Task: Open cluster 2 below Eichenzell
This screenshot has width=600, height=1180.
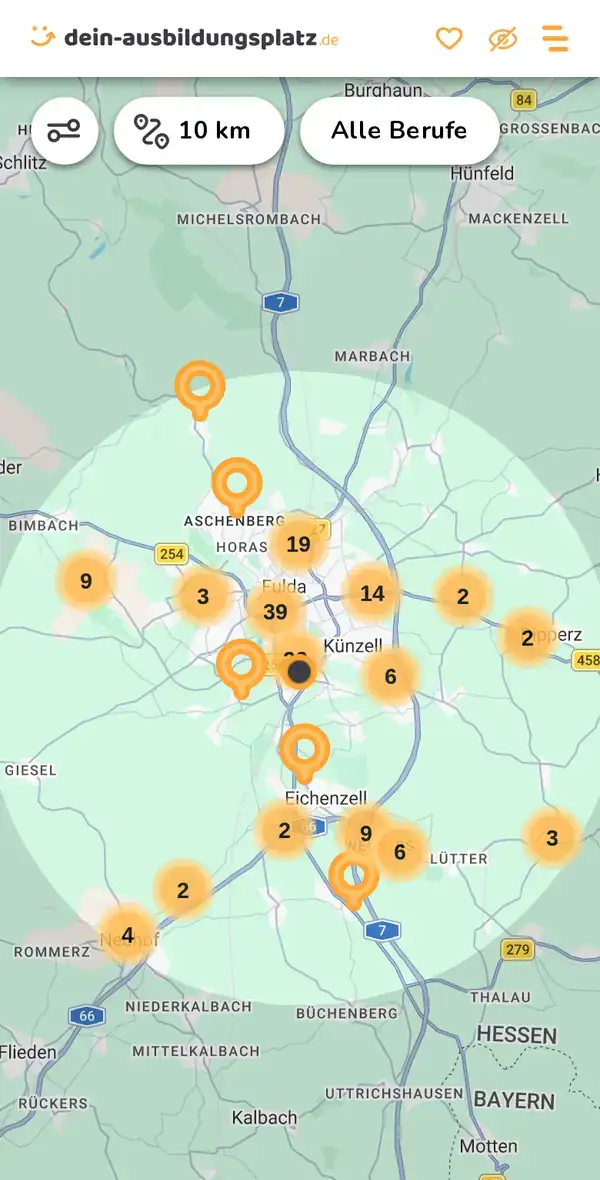Action: pos(284,831)
